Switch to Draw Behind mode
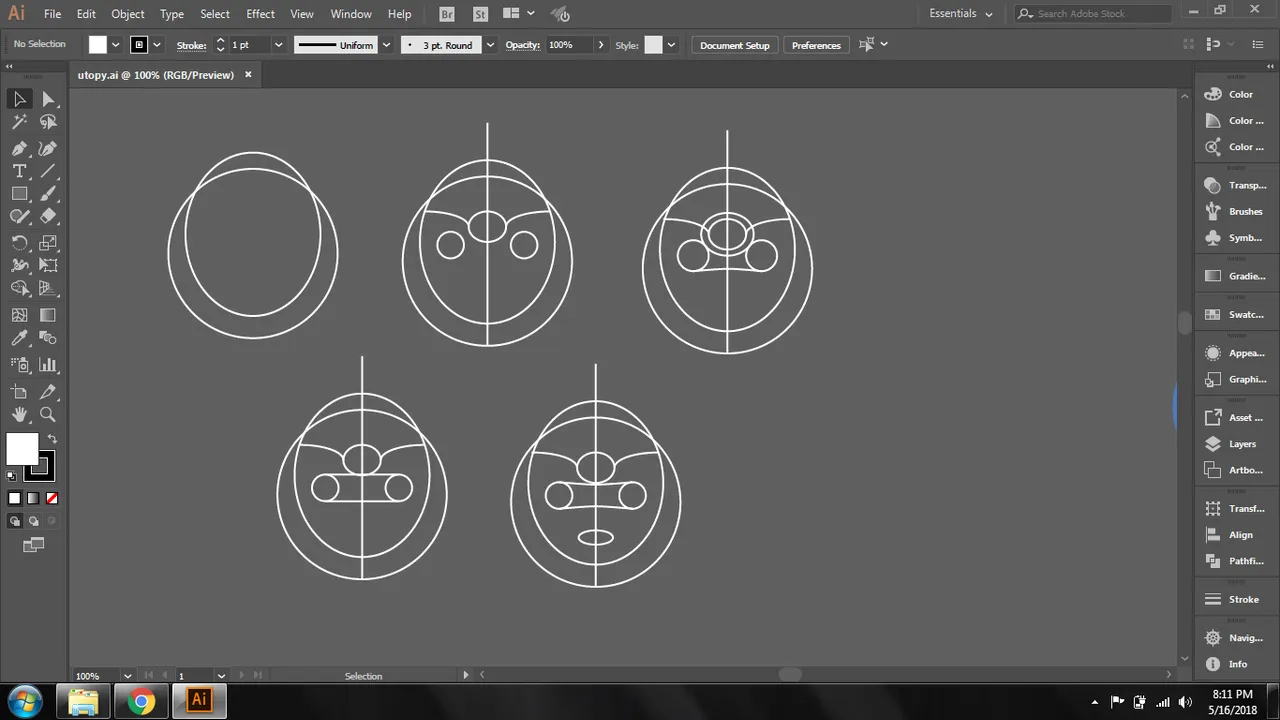 click(x=33, y=521)
